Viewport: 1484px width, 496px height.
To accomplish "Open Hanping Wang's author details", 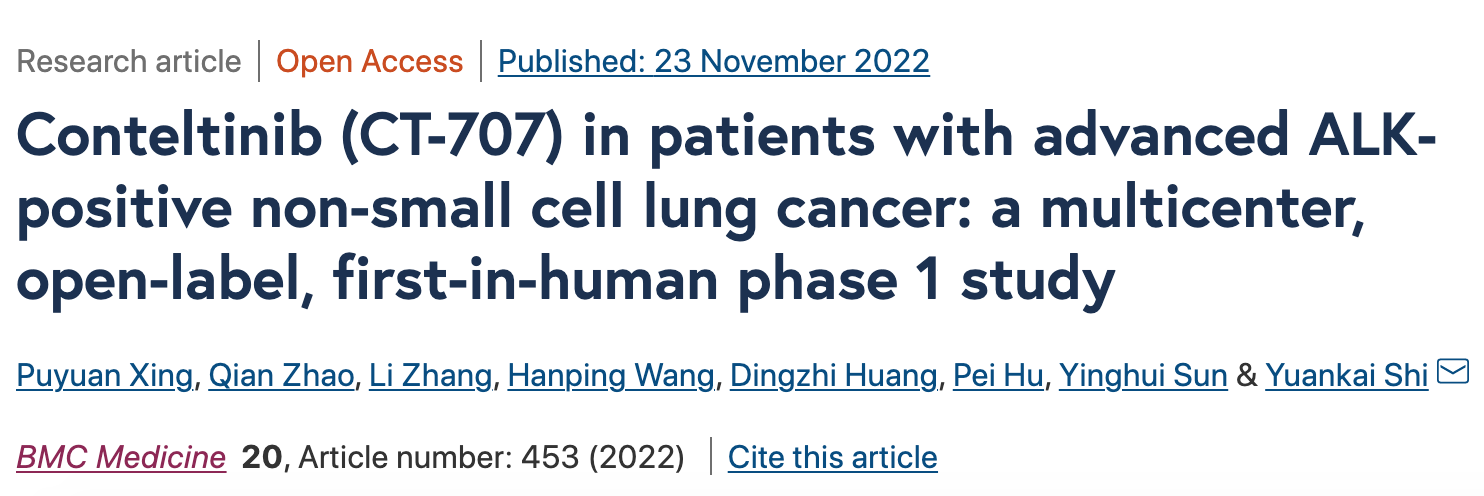I will point(611,377).
